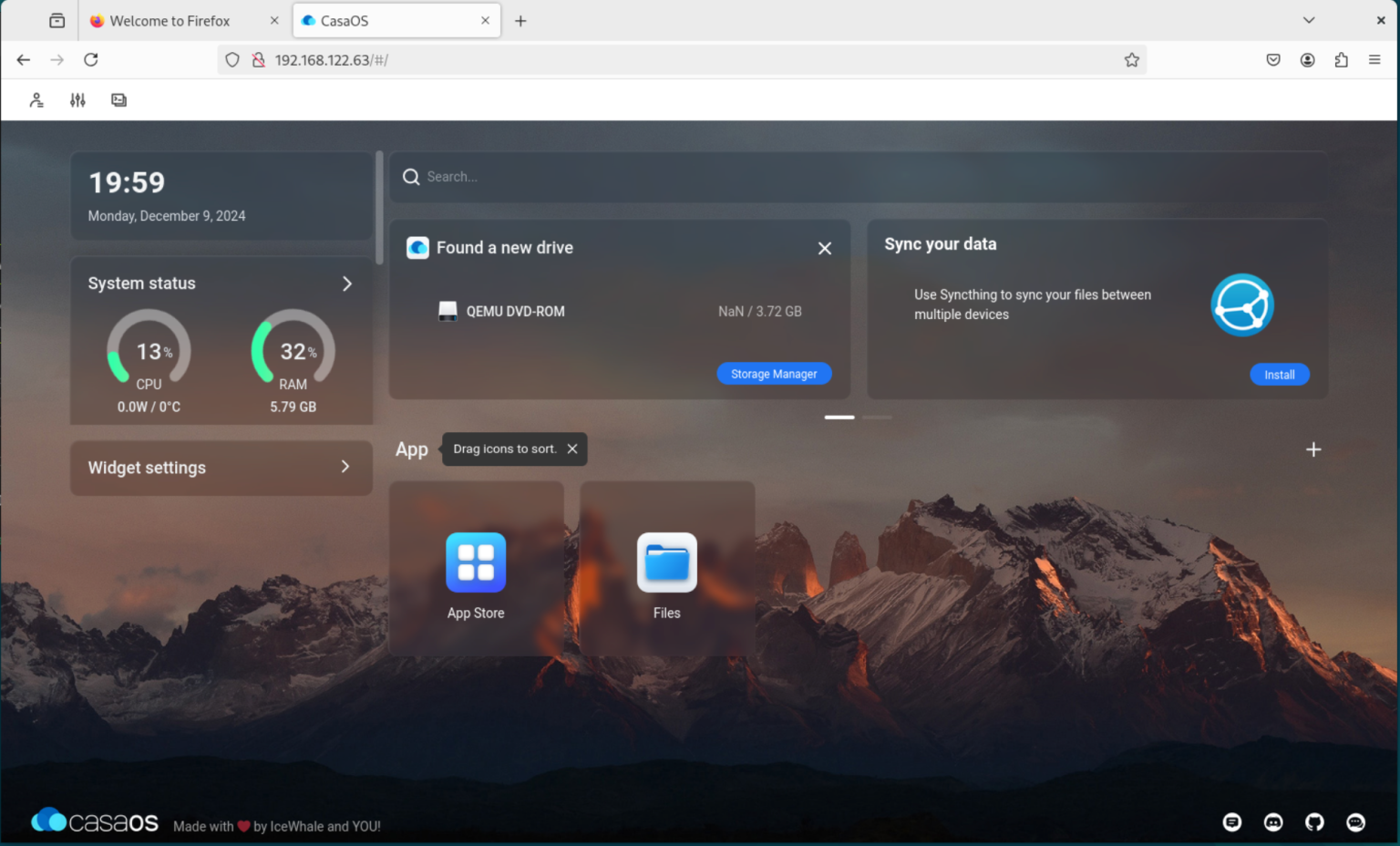Open CasaOS settings sliders icon
1400x846 pixels.
point(77,99)
